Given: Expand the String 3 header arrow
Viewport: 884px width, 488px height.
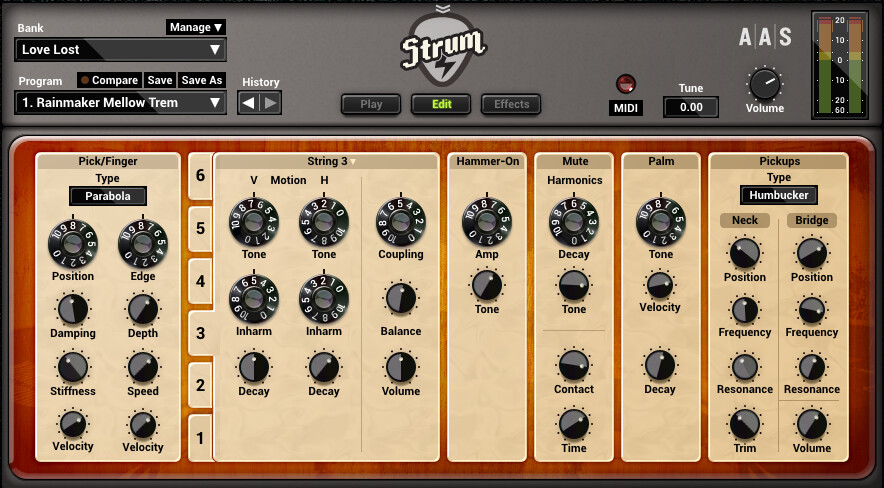Looking at the screenshot, I should pyautogui.click(x=353, y=162).
